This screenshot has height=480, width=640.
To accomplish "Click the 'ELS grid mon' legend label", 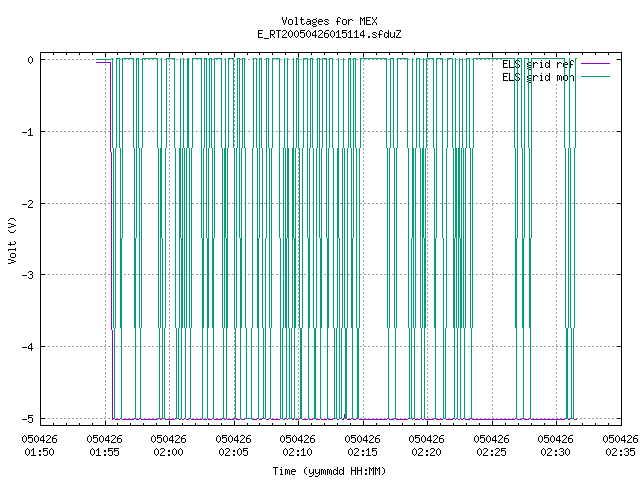I will click(x=538, y=77).
